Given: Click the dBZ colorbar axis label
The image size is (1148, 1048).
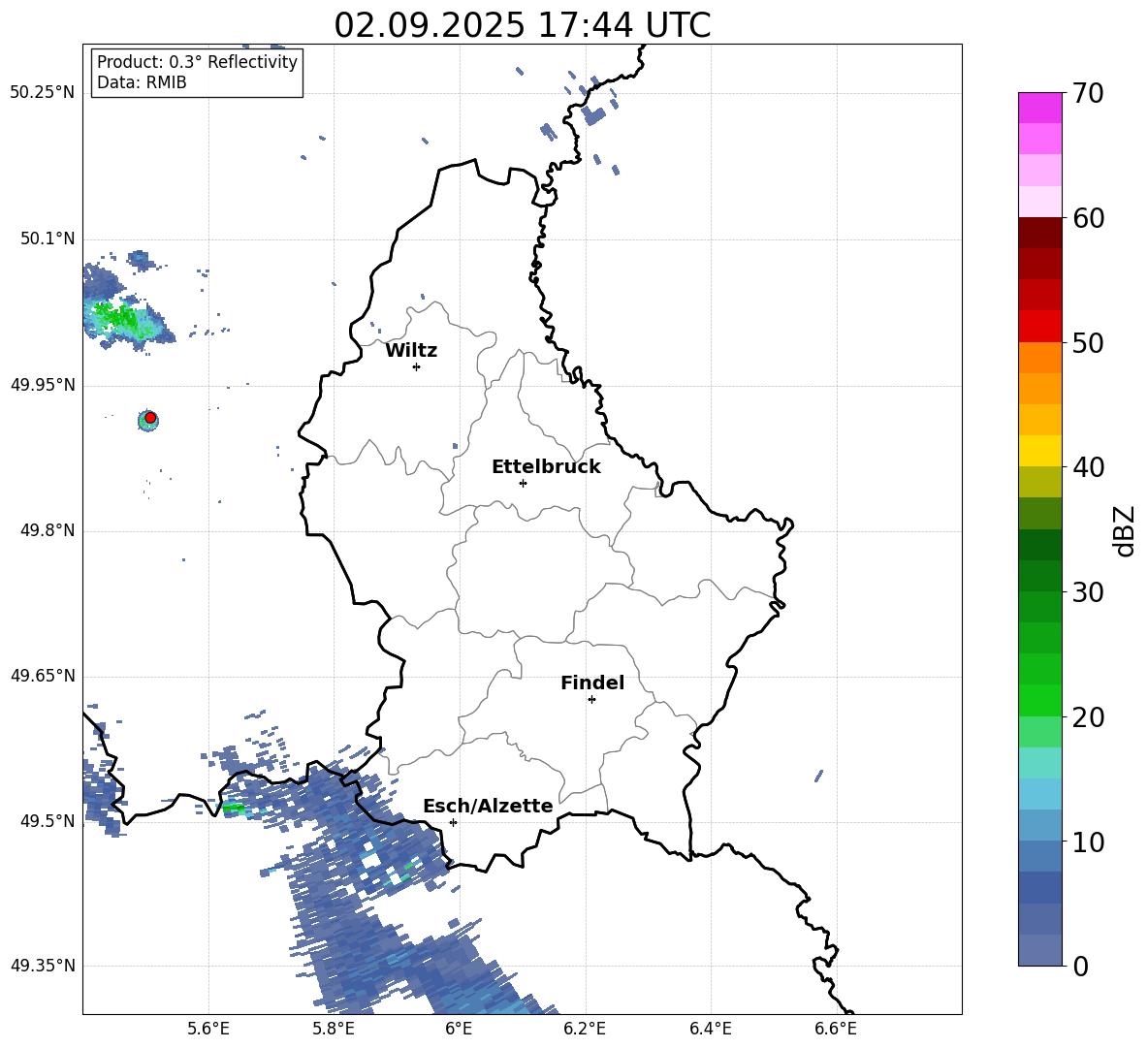Looking at the screenshot, I should click(1125, 531).
